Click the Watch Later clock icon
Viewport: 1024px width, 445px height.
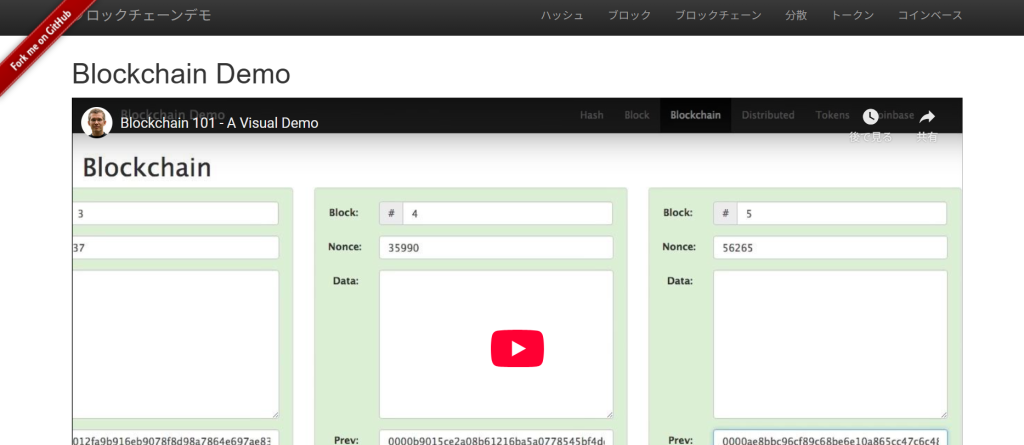(x=870, y=117)
